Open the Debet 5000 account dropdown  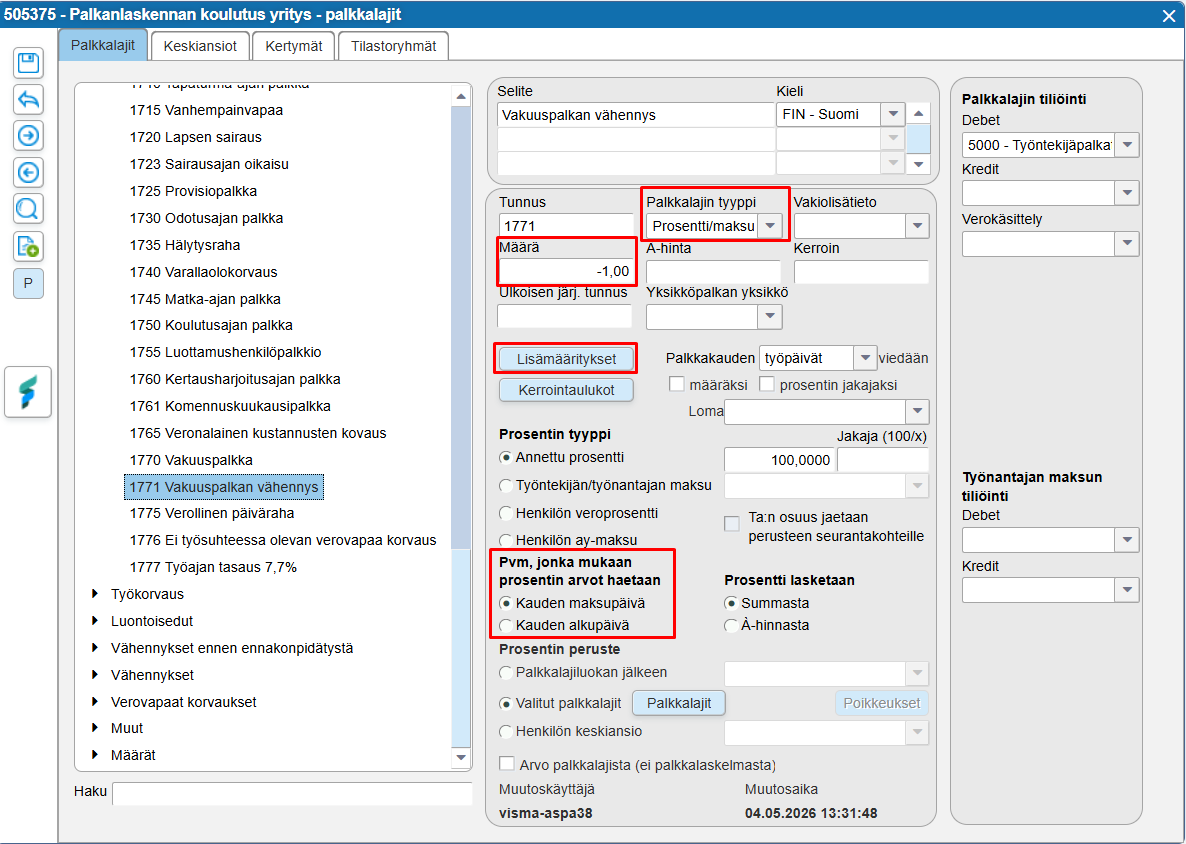click(1127, 144)
